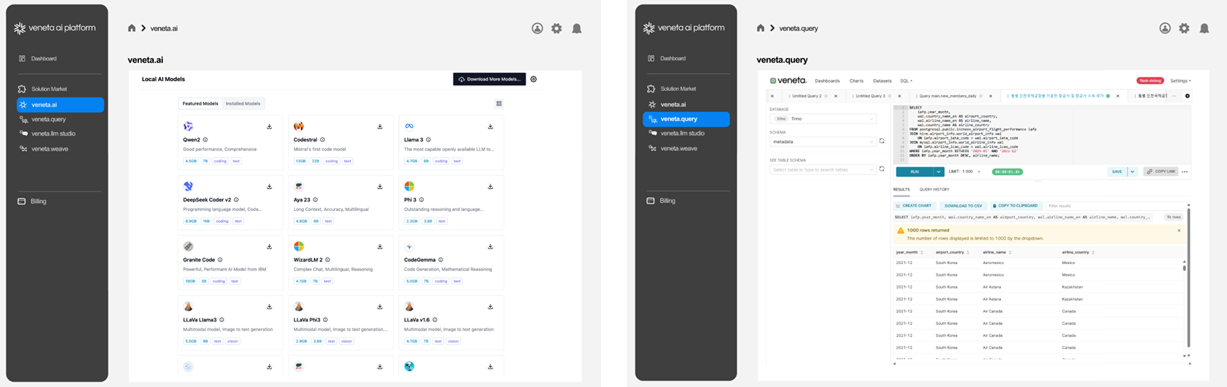This screenshot has width=1227, height=387.
Task: Run the SQL query
Action: pyautogui.click(x=914, y=172)
